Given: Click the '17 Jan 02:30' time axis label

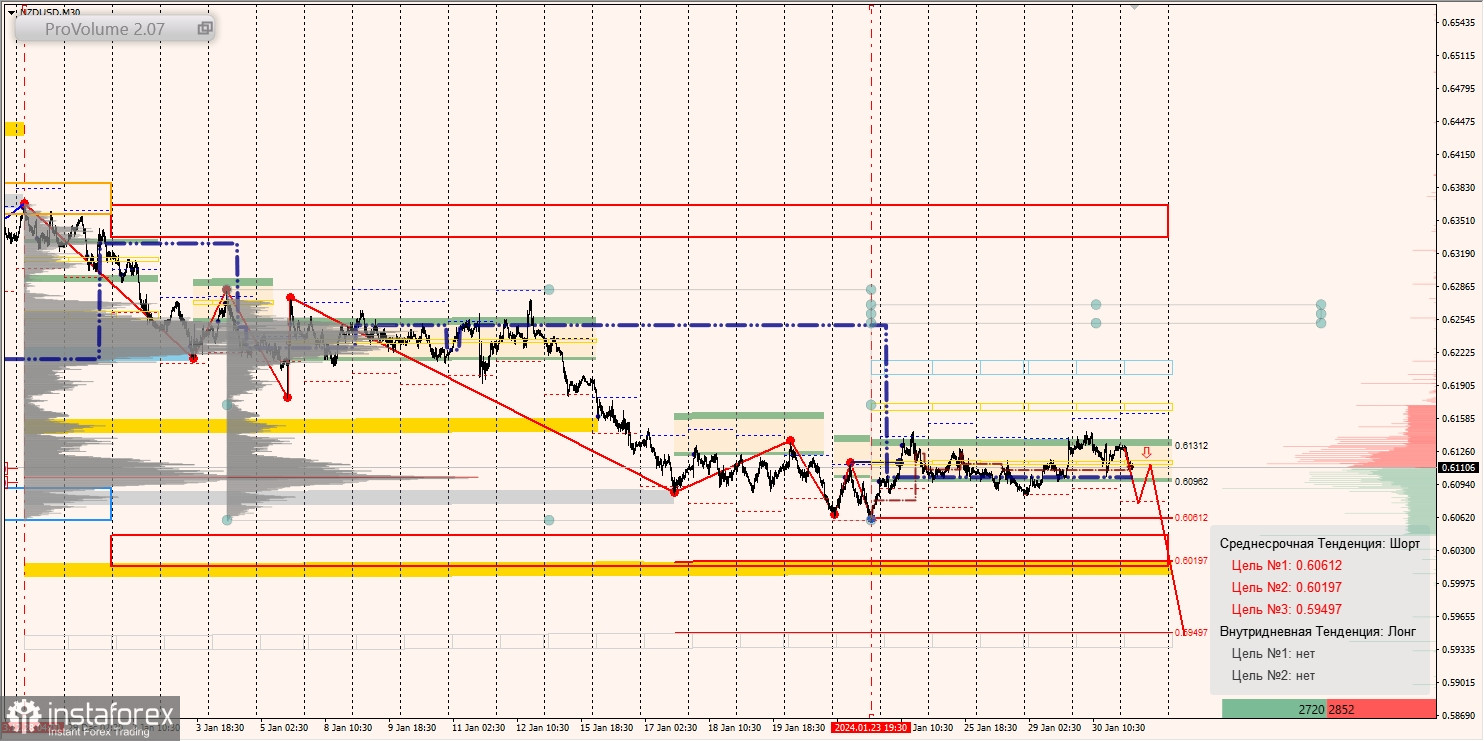Looking at the screenshot, I should pyautogui.click(x=669, y=727).
